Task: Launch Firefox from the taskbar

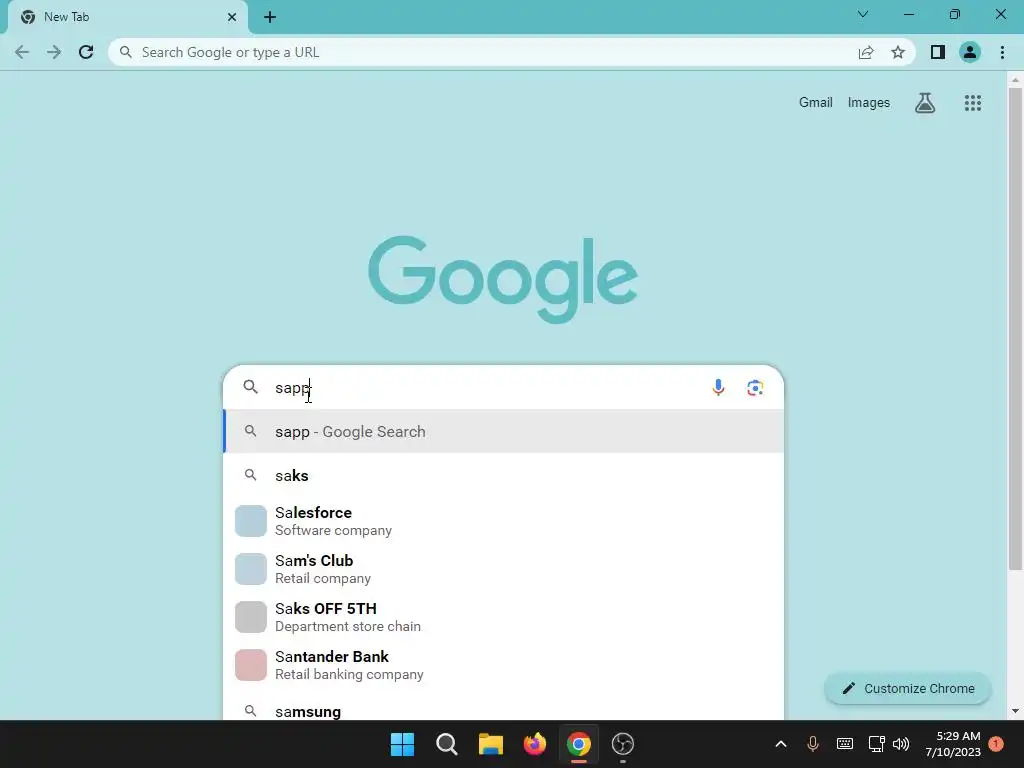Action: 535,744
